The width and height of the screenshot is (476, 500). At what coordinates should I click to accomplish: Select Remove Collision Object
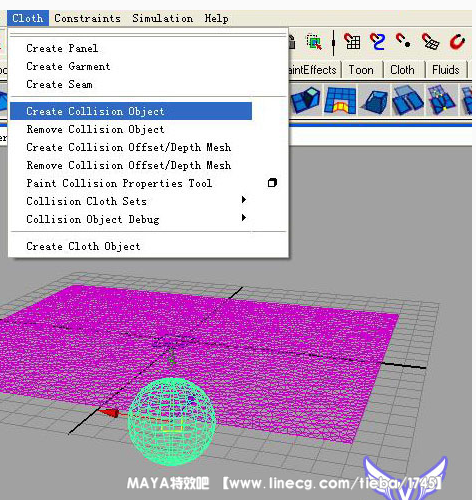click(95, 129)
